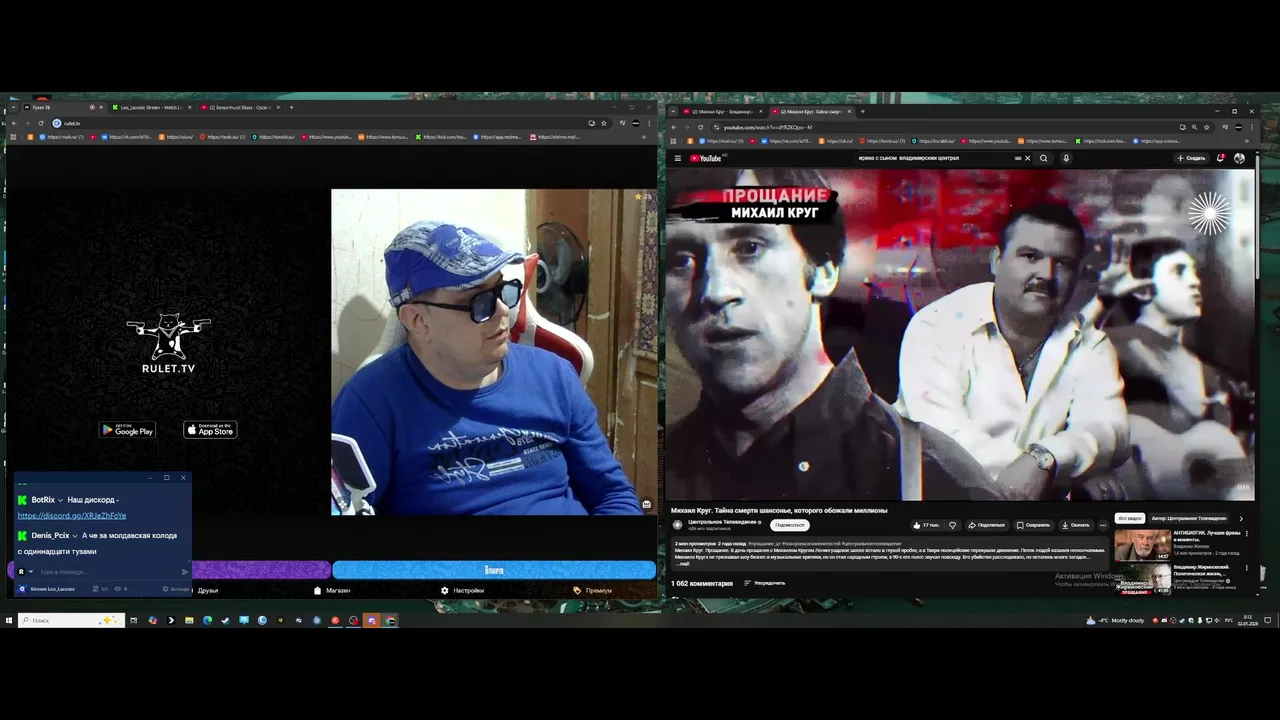Open the Упорядочить comment sort menu
This screenshot has height=720, width=1280.
click(x=766, y=583)
